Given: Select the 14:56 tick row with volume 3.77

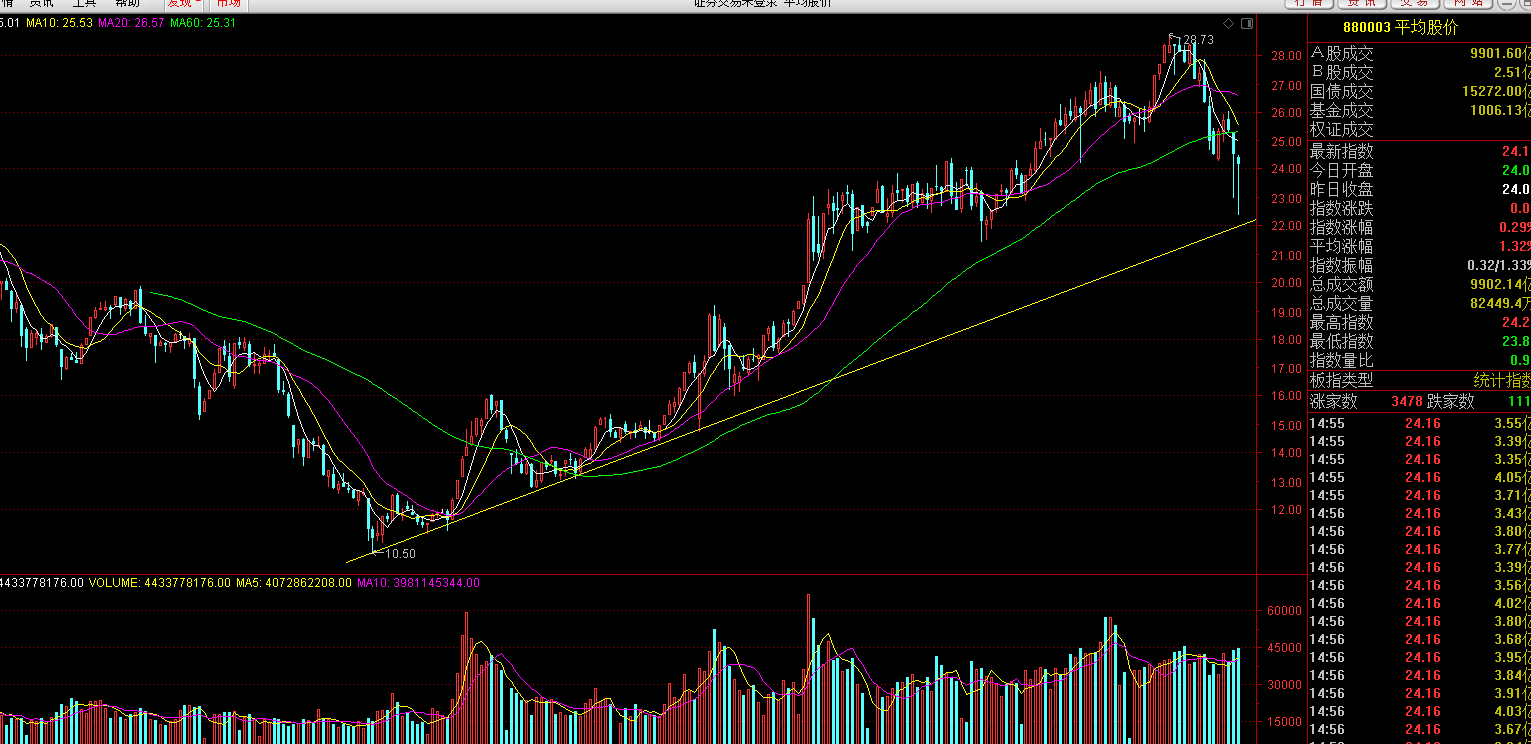Looking at the screenshot, I should tap(1420, 549).
